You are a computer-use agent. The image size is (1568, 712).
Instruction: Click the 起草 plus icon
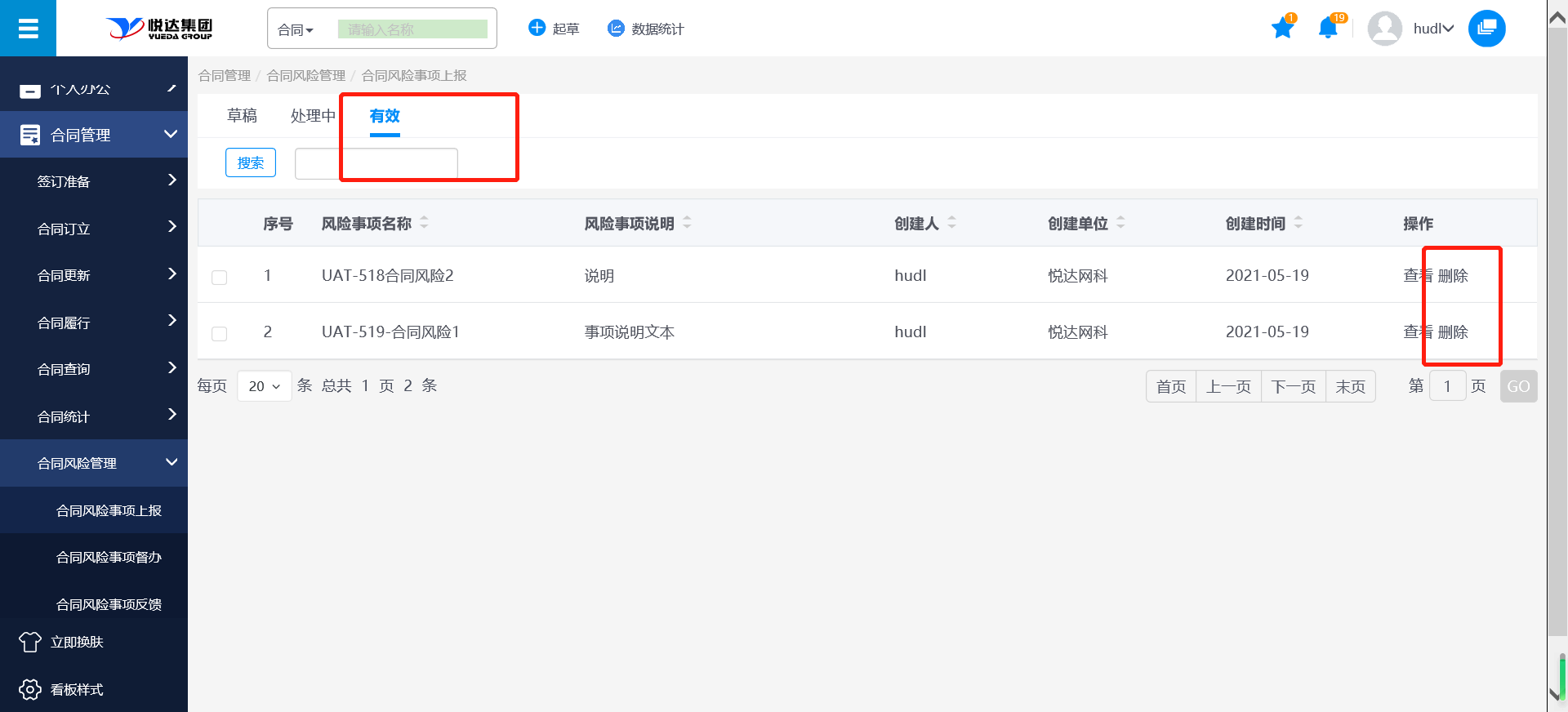point(537,29)
